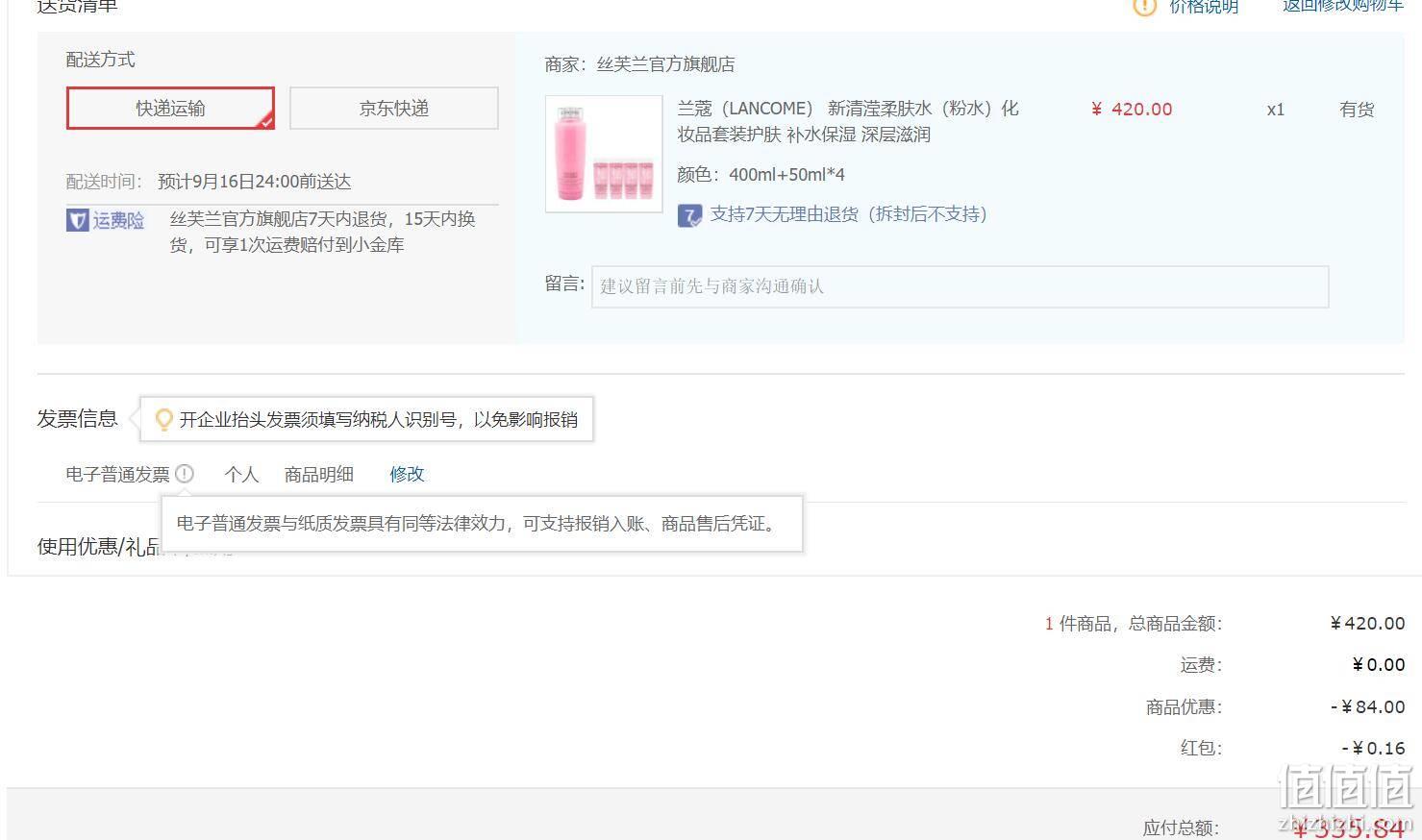Select the 配送方式 heading
The height and width of the screenshot is (840, 1422).
click(x=100, y=60)
